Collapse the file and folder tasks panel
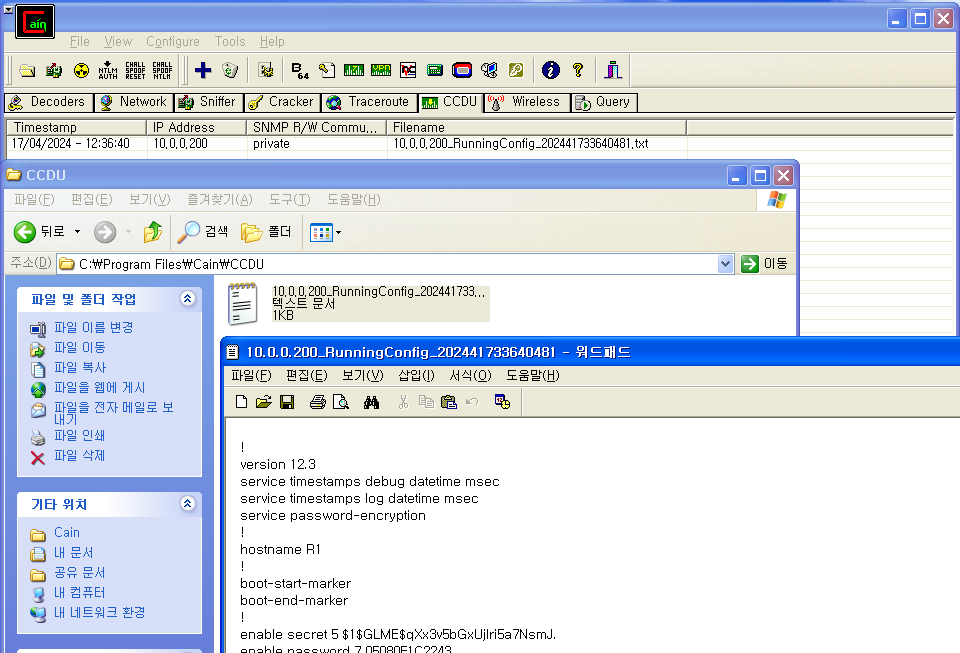The height and width of the screenshot is (653, 960). pos(188,299)
